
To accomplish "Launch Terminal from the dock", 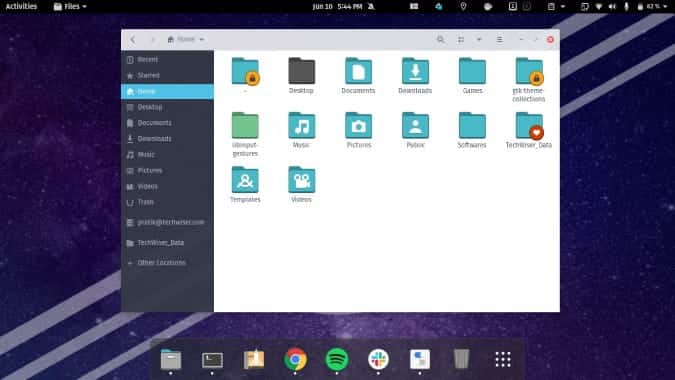I will click(212, 359).
